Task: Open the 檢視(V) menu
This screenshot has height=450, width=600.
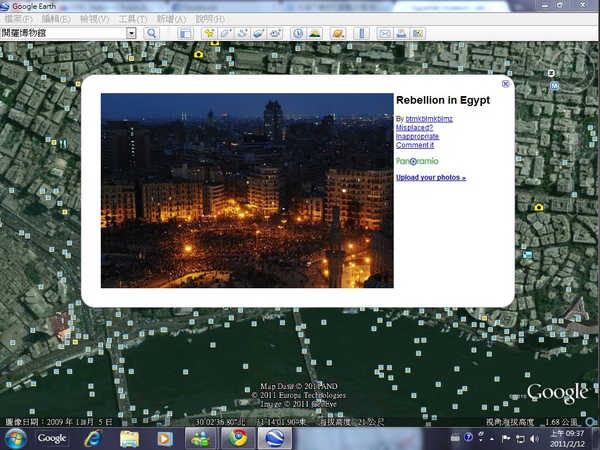Action: [x=95, y=19]
